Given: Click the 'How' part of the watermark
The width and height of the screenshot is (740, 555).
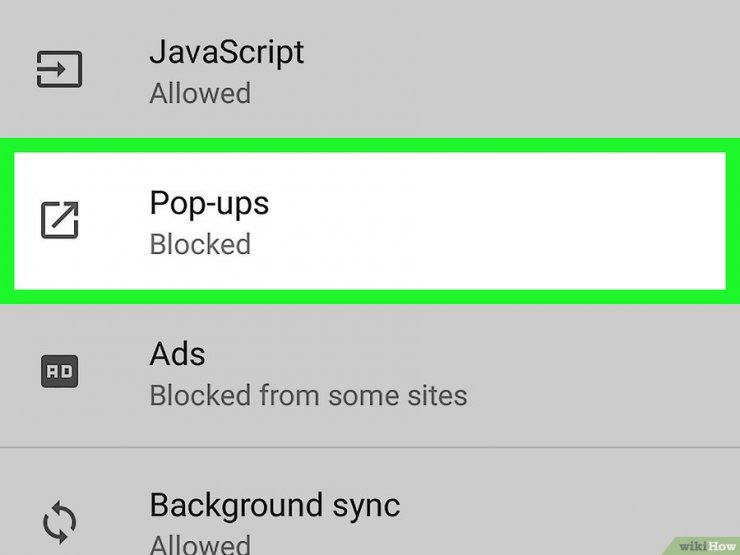Looking at the screenshot, I should coord(723,546).
